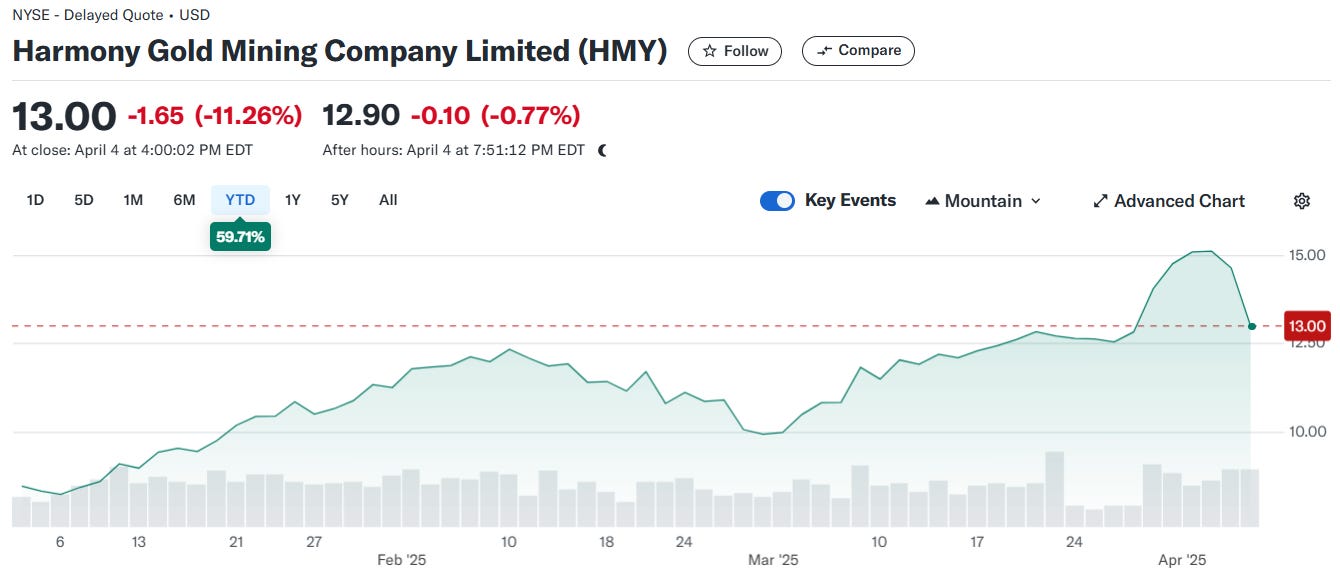
Task: Switch to the 1M range
Action: point(133,200)
